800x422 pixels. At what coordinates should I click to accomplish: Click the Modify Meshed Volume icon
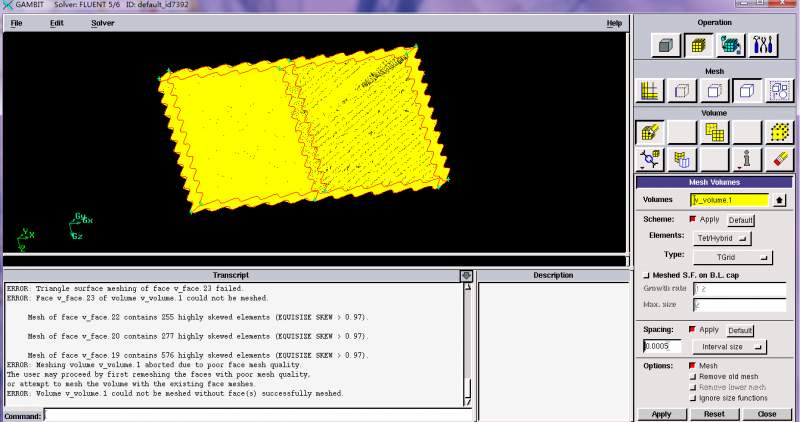tap(682, 160)
